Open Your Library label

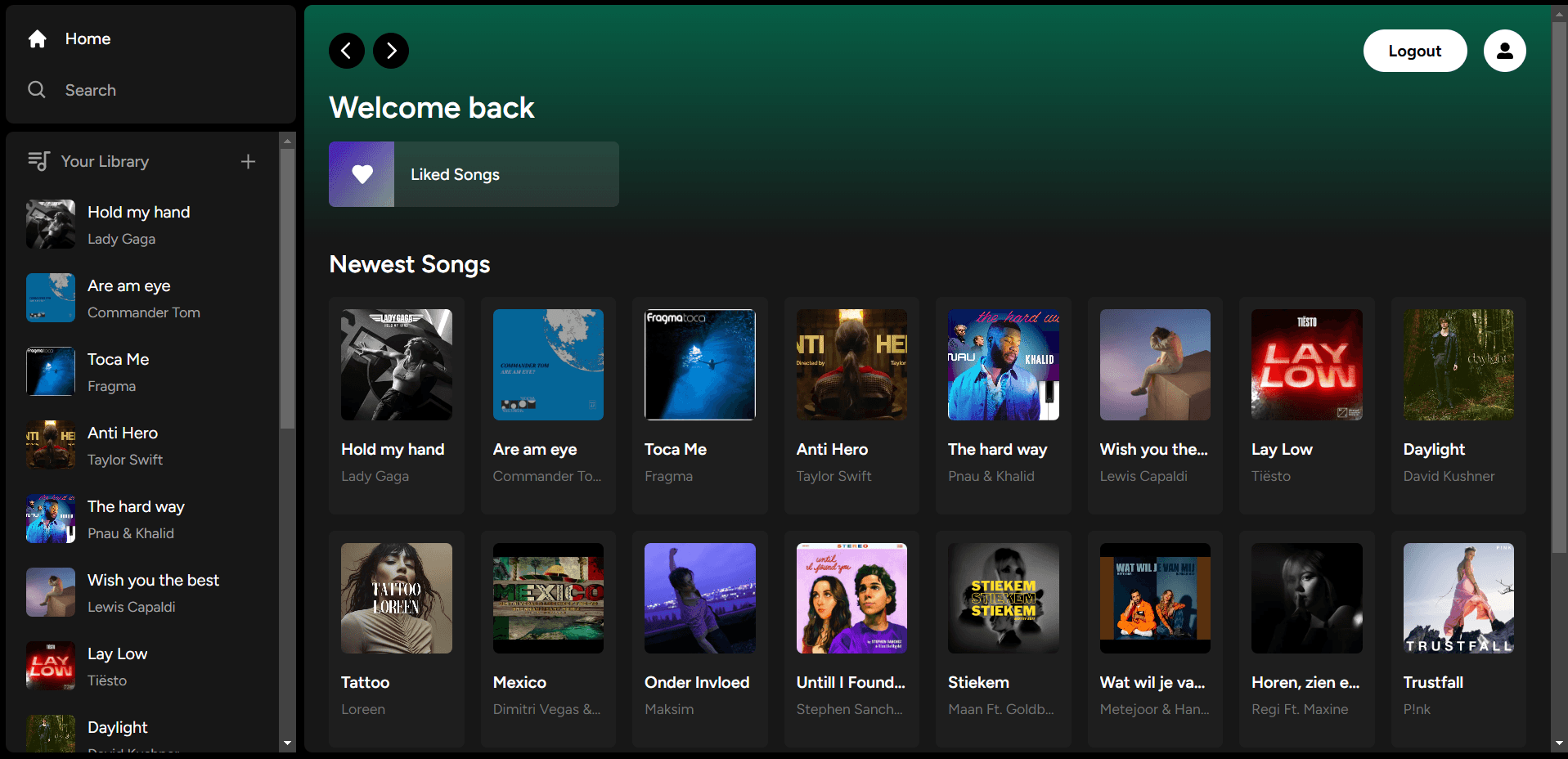click(x=105, y=161)
